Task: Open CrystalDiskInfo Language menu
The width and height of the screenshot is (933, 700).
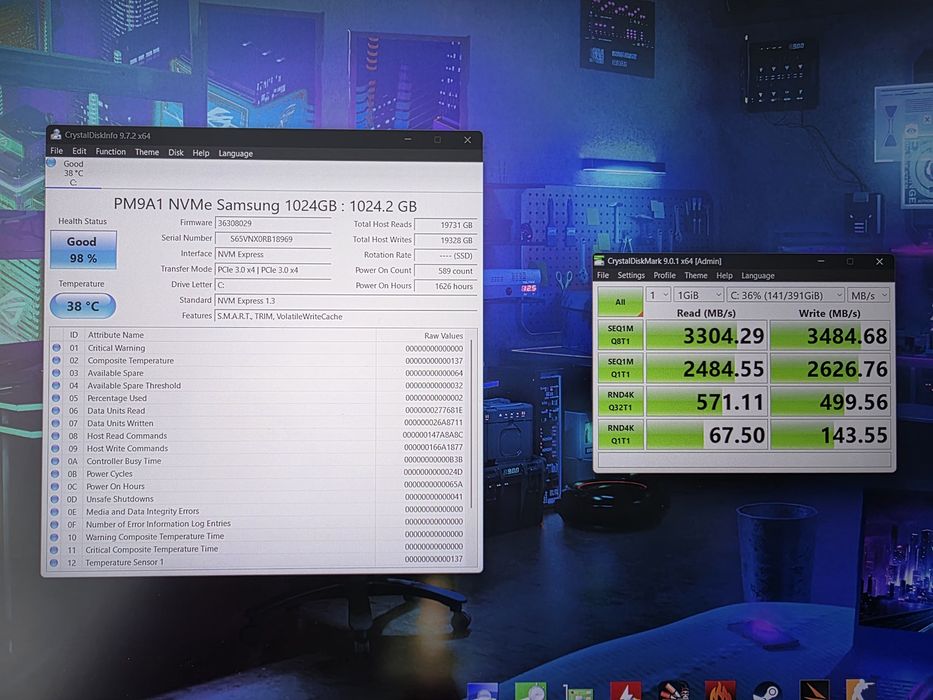Action: pos(236,153)
